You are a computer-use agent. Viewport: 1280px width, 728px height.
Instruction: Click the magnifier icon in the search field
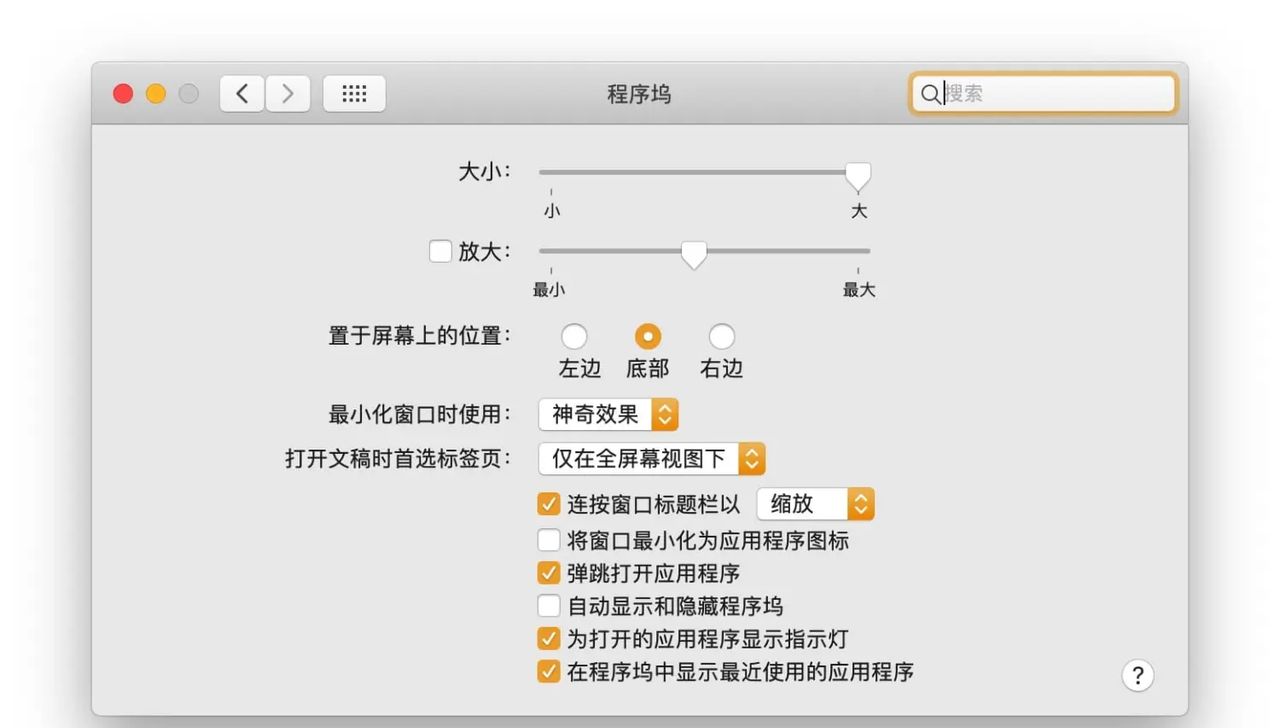tap(929, 94)
